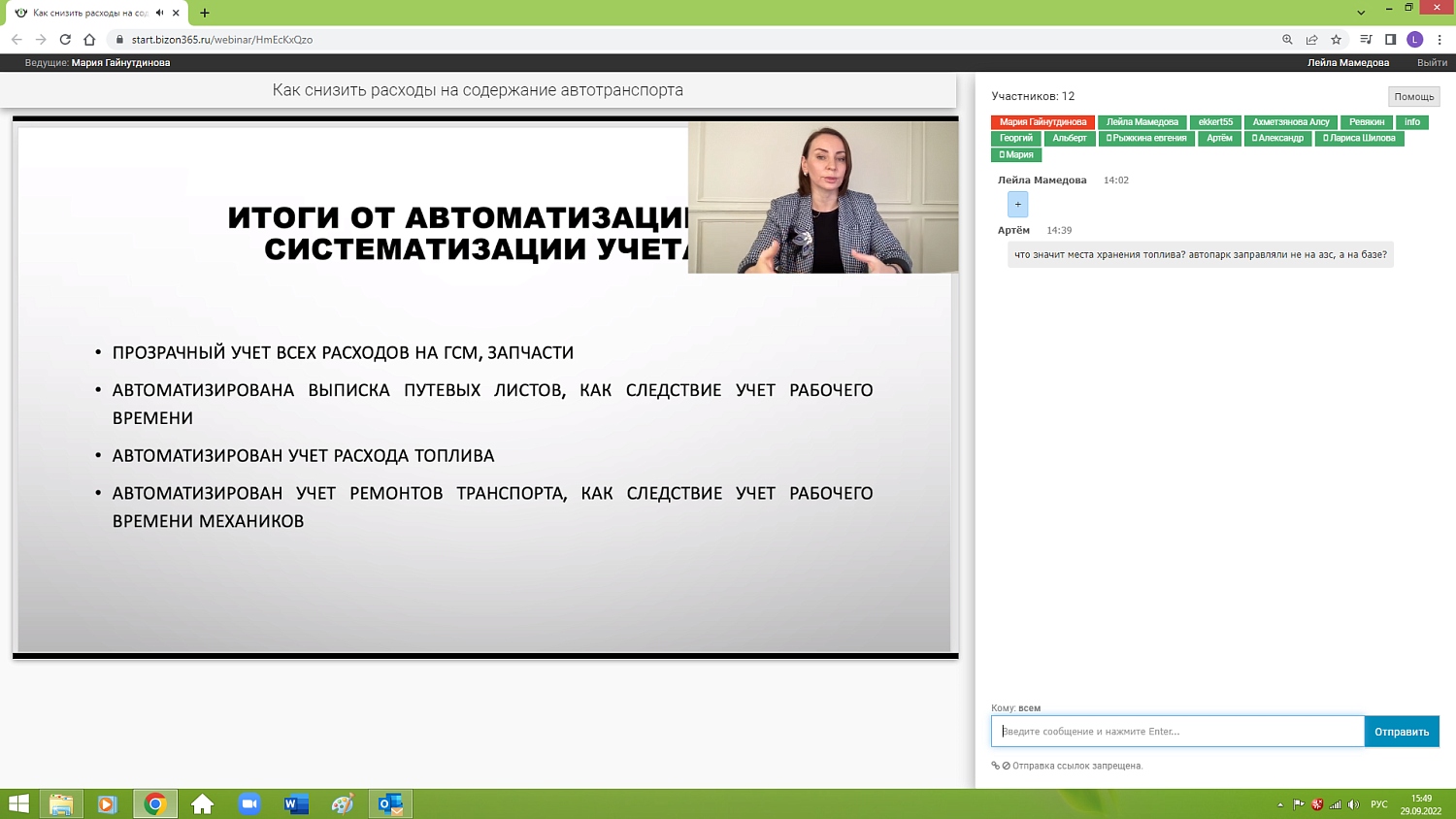Select the Александр participant tag
The width and height of the screenshot is (1456, 819).
click(x=1277, y=138)
